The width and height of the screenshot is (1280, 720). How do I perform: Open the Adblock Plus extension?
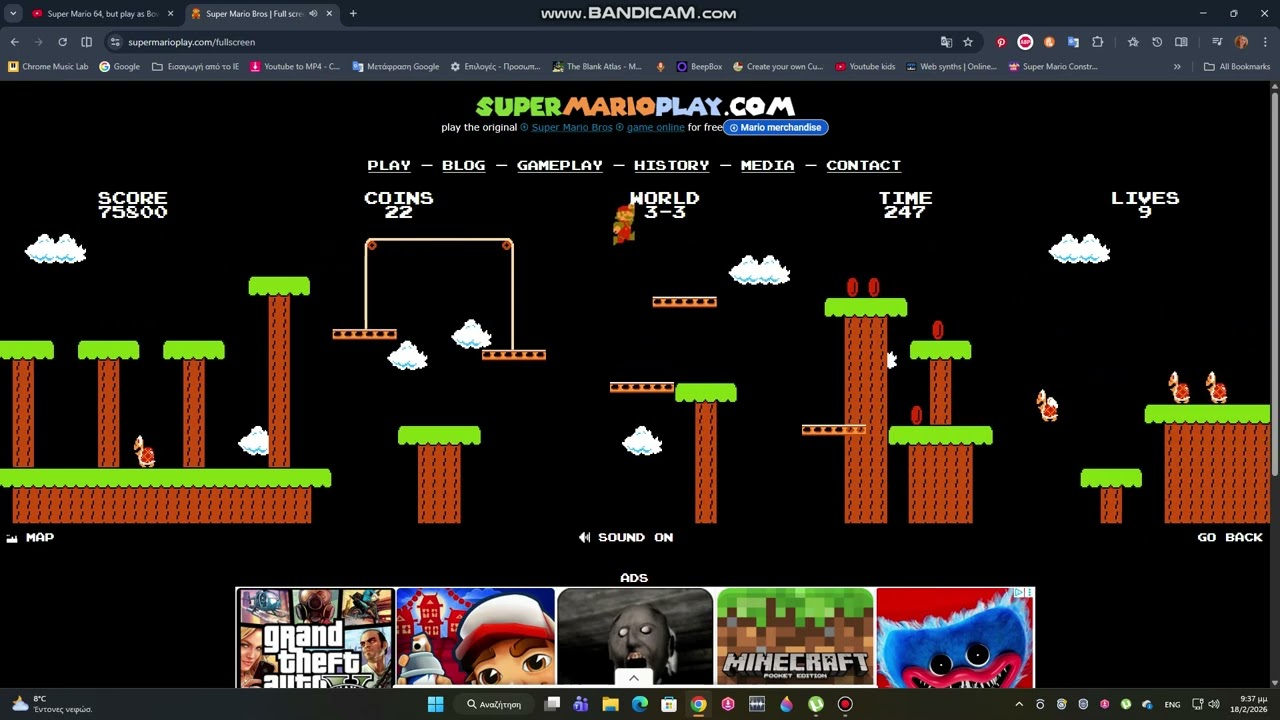point(1025,42)
